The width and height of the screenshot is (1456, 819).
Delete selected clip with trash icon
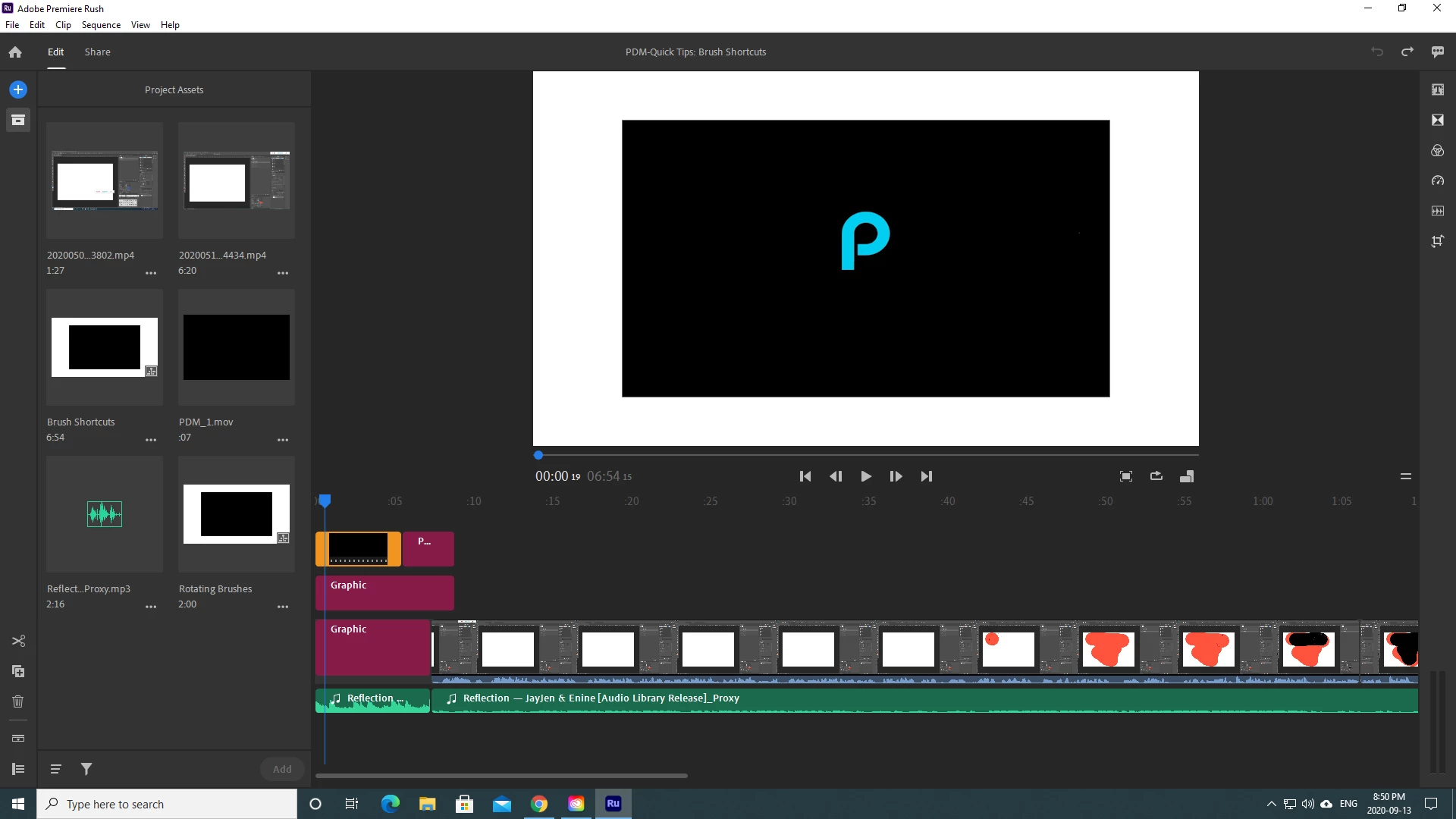click(18, 701)
